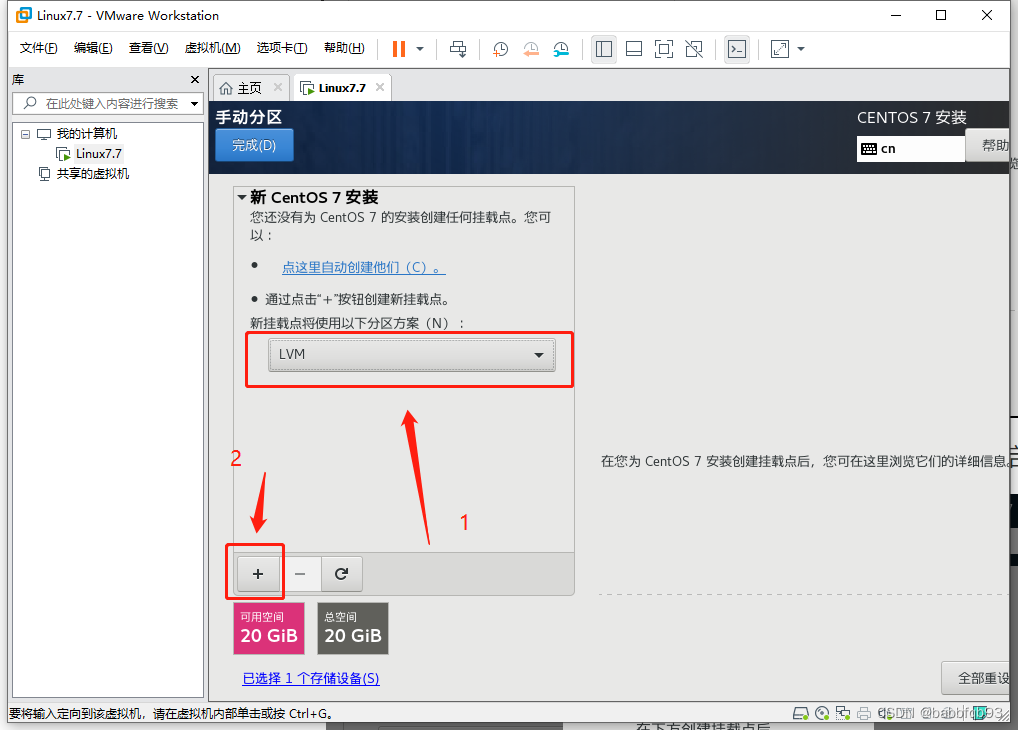
Task: Open the 虚拟机(M) menu
Action: pyautogui.click(x=212, y=48)
